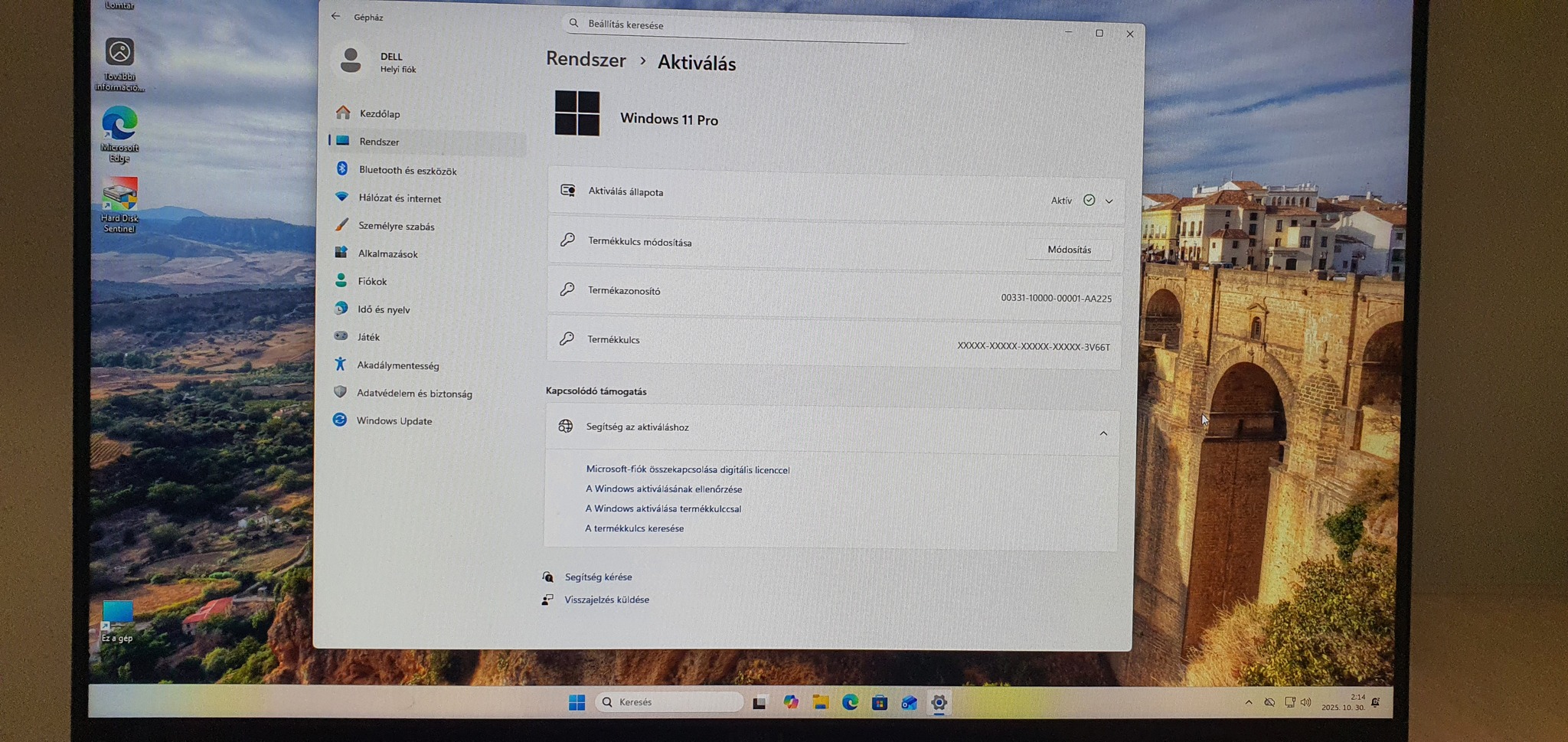Open A Windows aktiválásának ellenőrzése link

point(664,489)
